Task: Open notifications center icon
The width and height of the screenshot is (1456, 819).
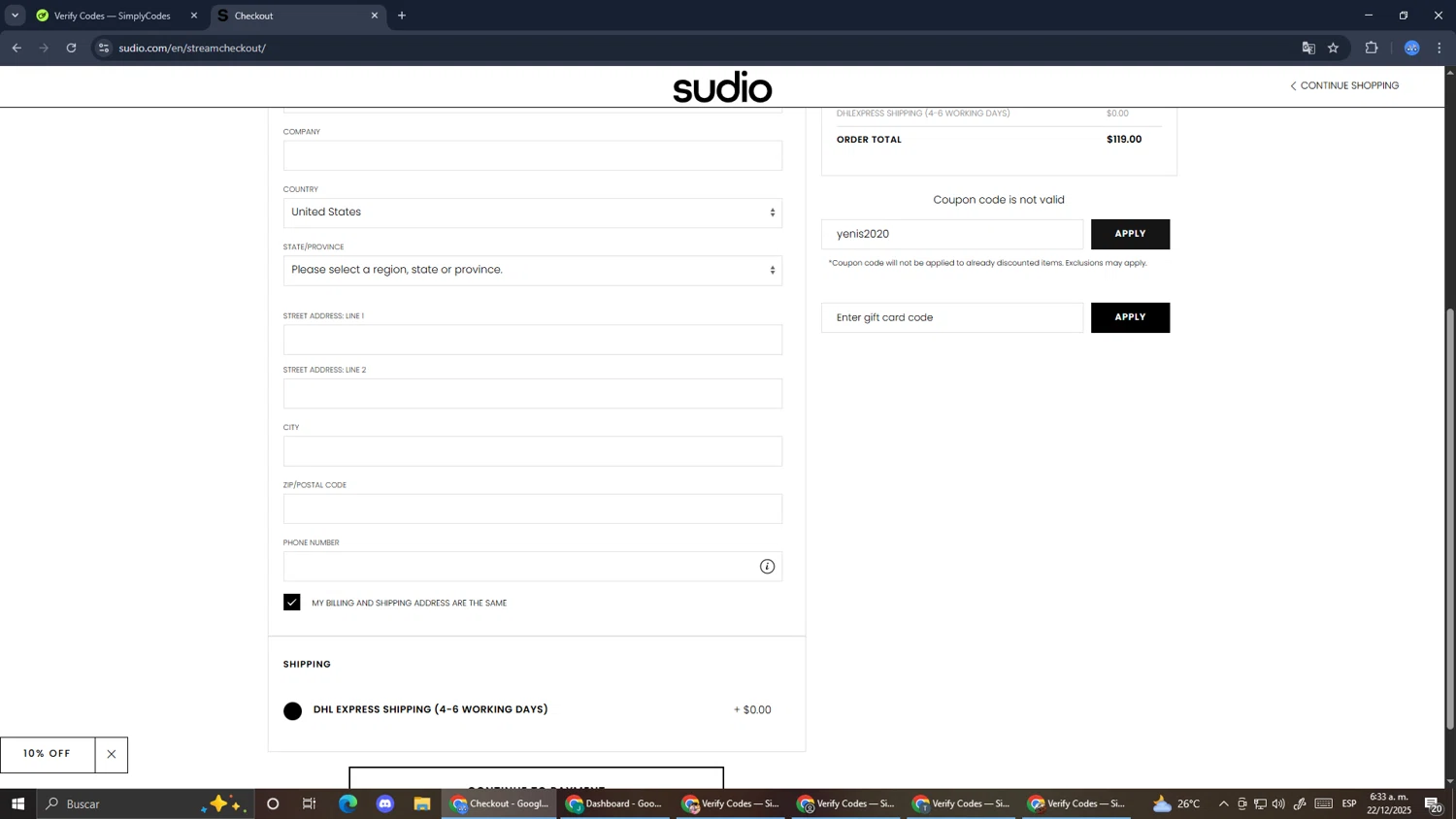Action: pyautogui.click(x=1434, y=803)
